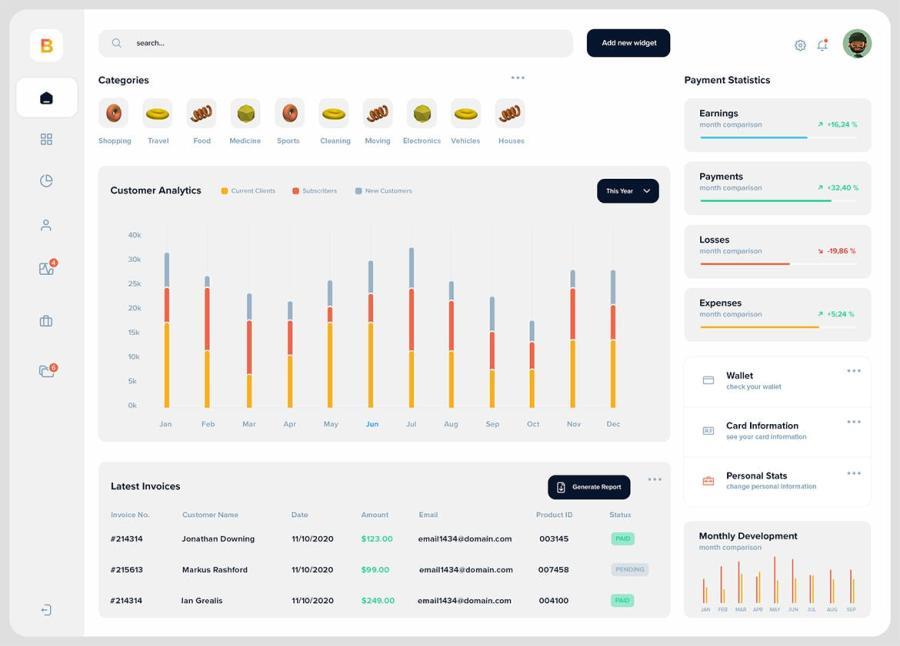Sort by Customer Name column header
Image resolution: width=900 pixels, height=646 pixels.
click(210, 515)
